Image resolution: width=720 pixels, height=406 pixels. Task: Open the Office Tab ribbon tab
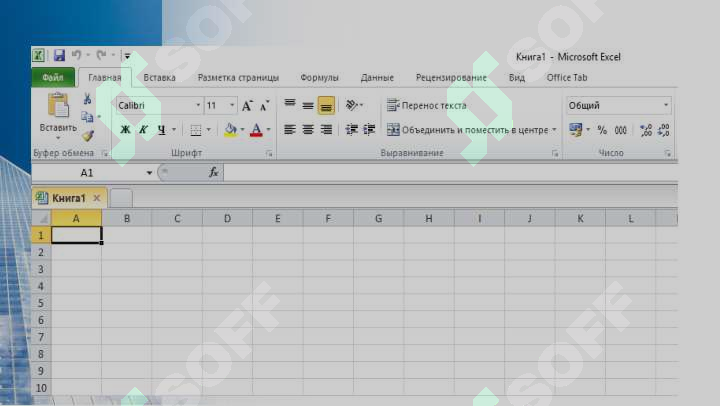click(x=567, y=78)
